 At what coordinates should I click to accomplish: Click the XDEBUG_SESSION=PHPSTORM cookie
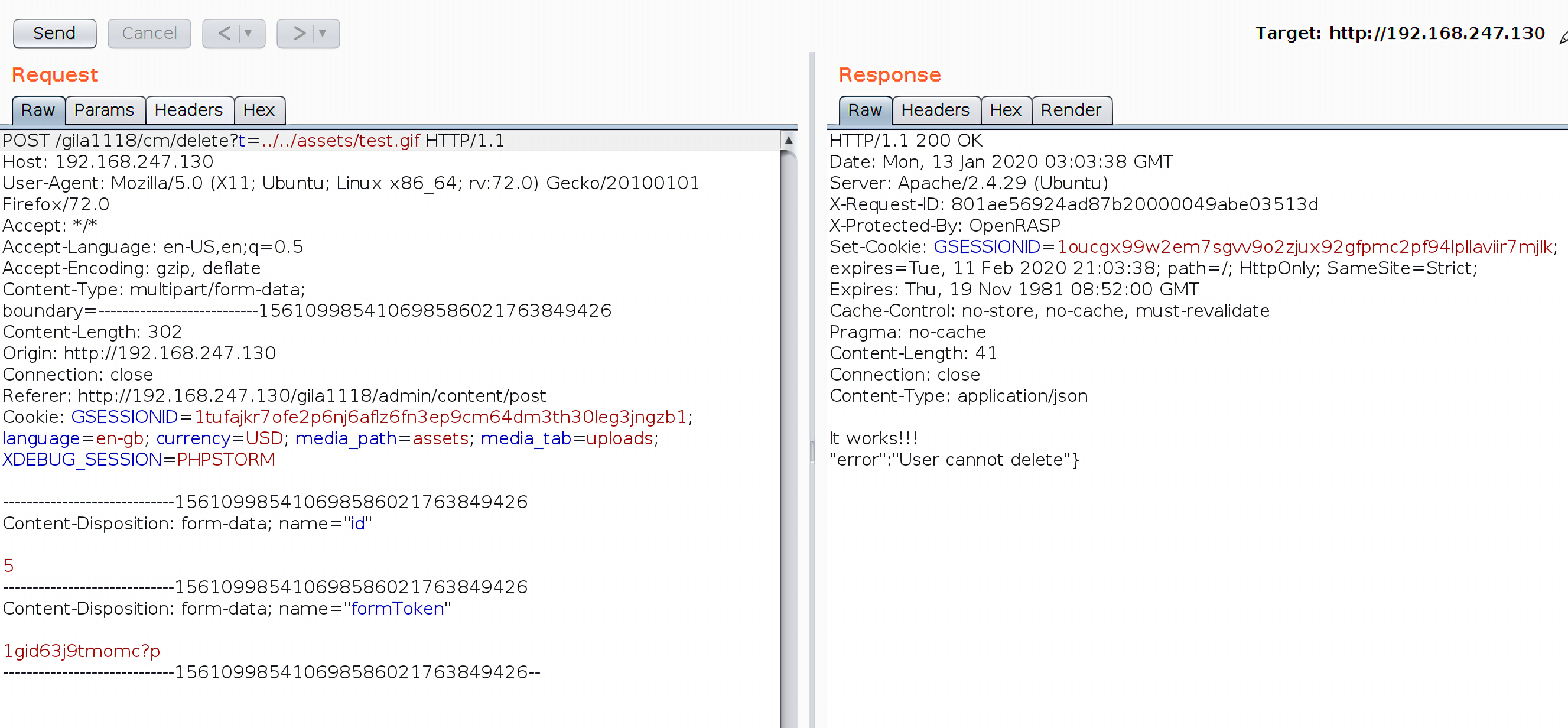139,460
